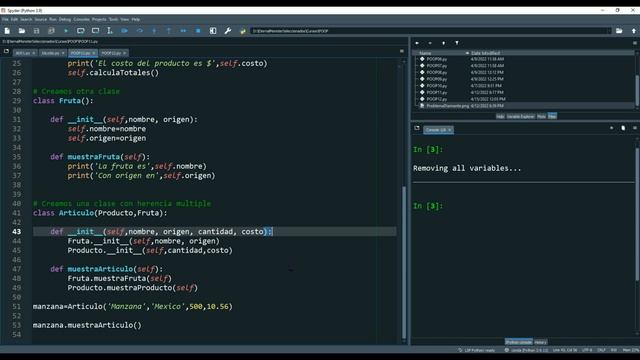Open the Source menu
The image size is (640, 360).
click(40, 19)
